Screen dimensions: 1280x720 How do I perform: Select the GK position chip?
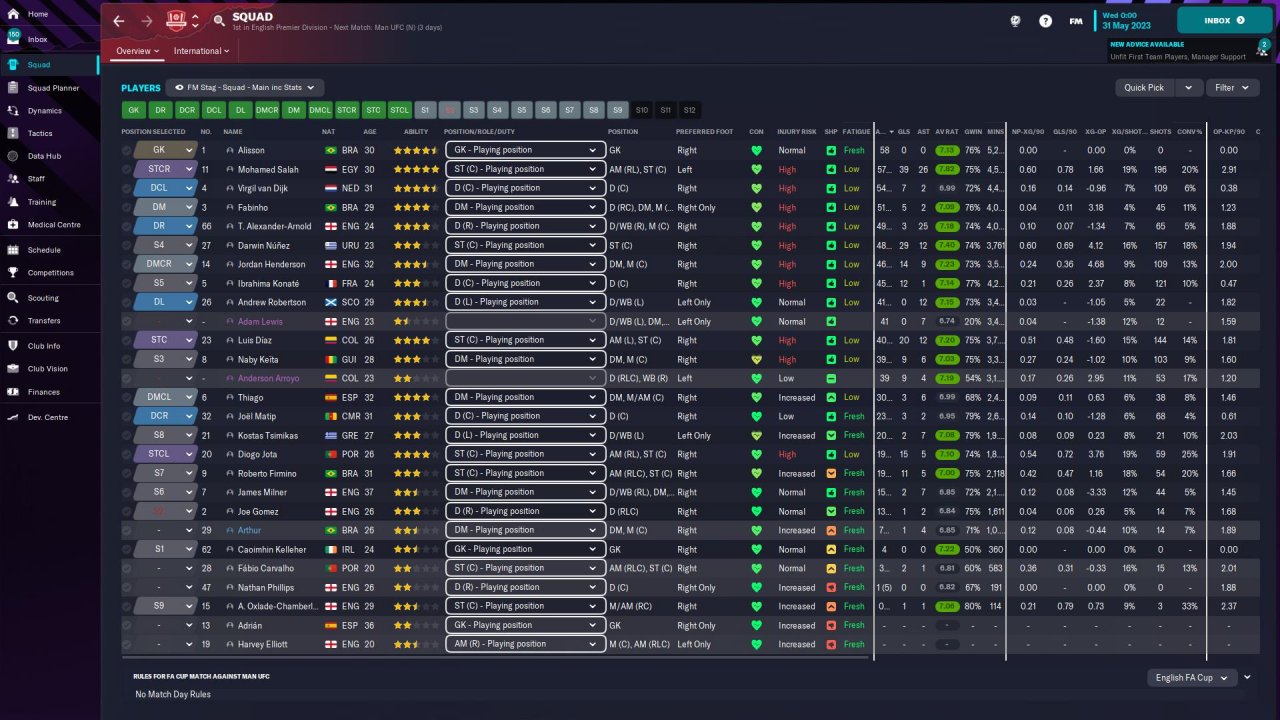pos(133,110)
